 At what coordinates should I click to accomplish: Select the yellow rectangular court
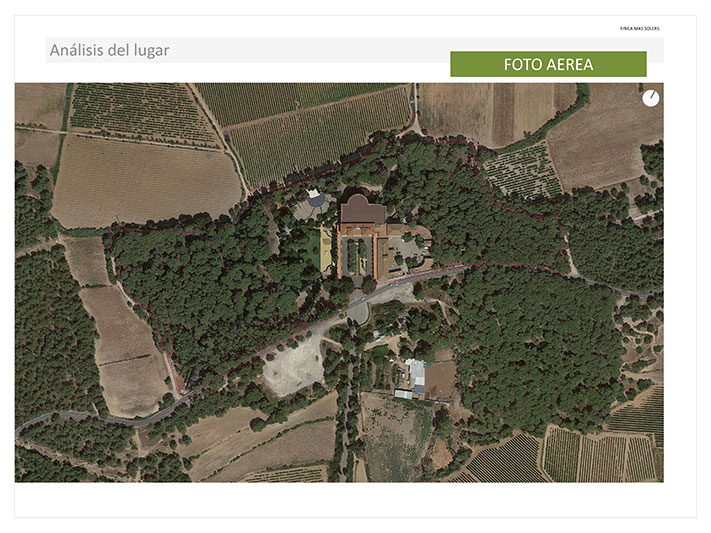pyautogui.click(x=325, y=249)
